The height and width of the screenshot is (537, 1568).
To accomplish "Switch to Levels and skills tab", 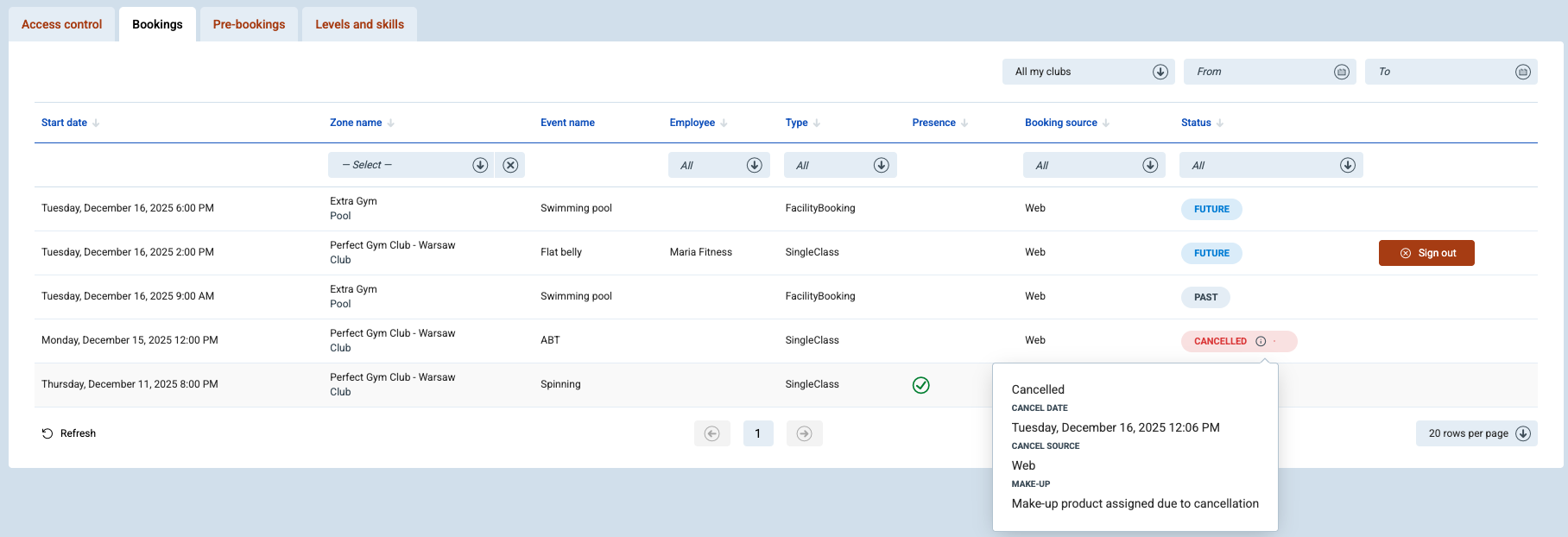I will [x=359, y=24].
